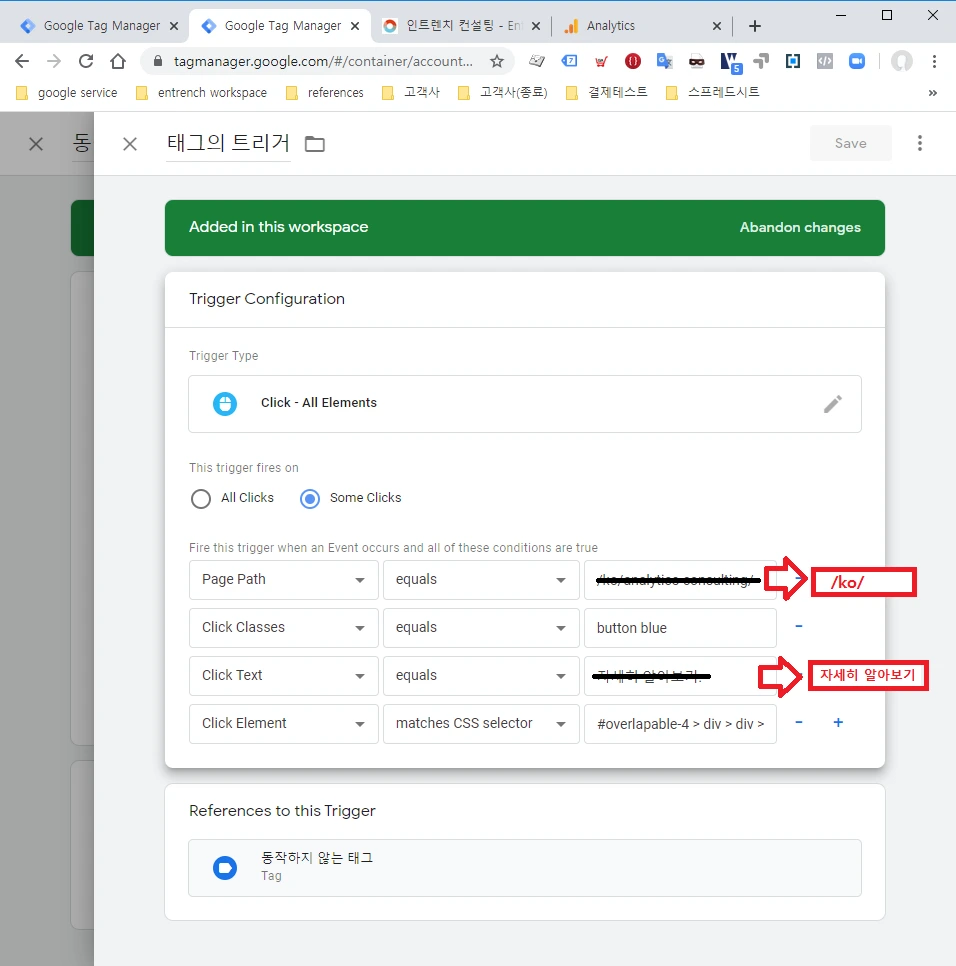This screenshot has width=956, height=966.
Task: Open the Chrome three-dot menu
Action: [934, 61]
